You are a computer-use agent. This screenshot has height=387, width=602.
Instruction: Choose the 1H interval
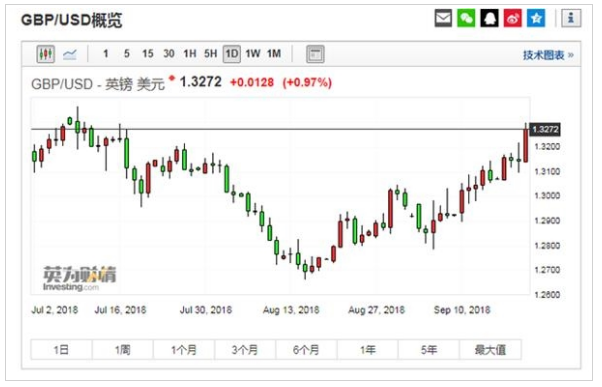tap(190, 54)
